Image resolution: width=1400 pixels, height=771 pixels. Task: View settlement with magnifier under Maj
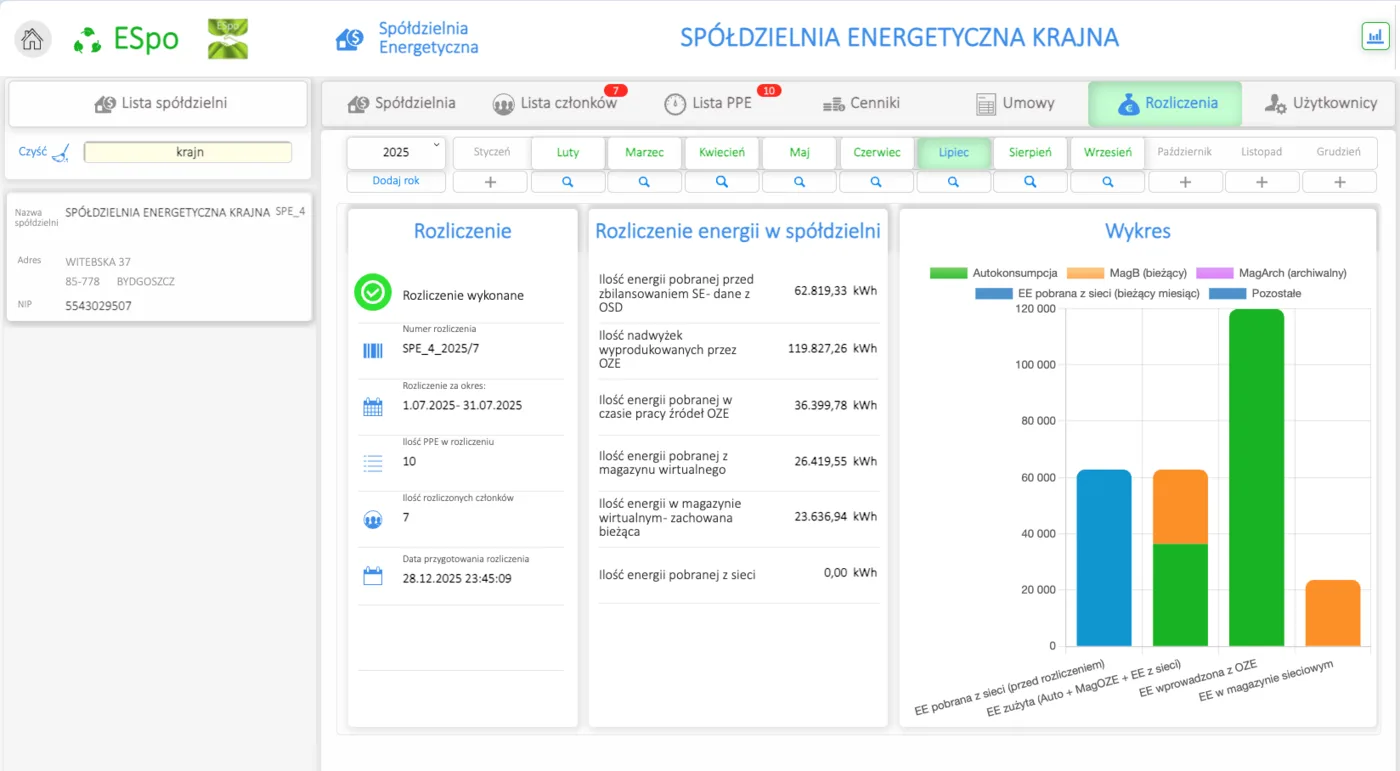(799, 182)
